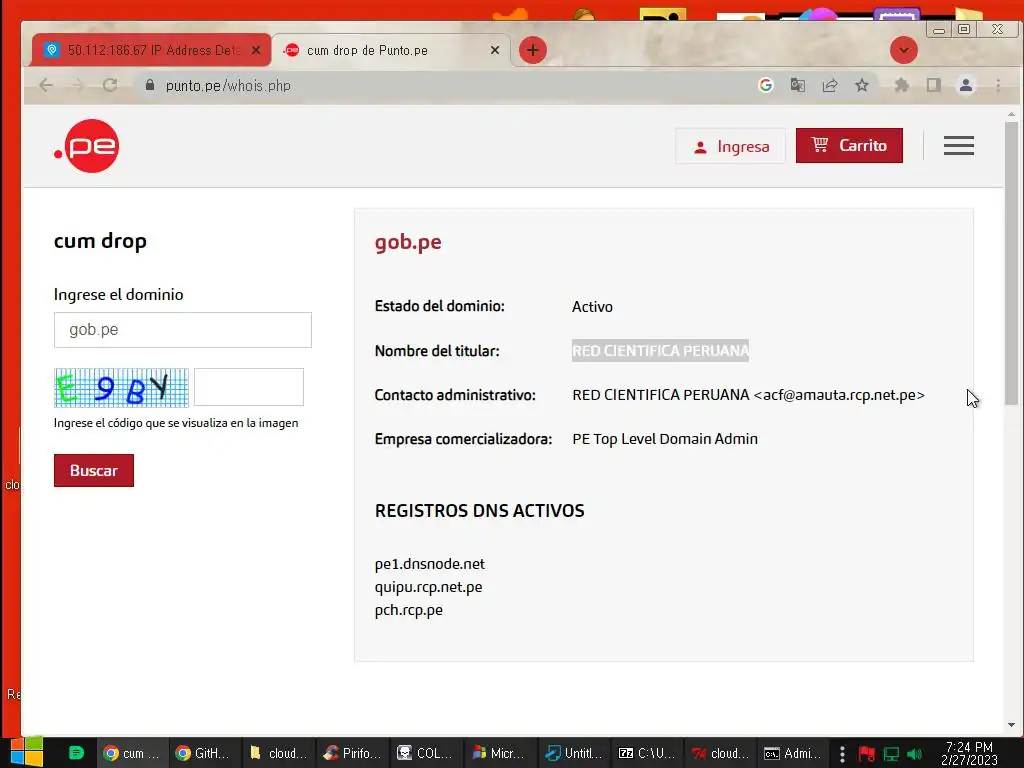Open a new browser tab with the plus button
1024x768 pixels.
click(x=533, y=50)
